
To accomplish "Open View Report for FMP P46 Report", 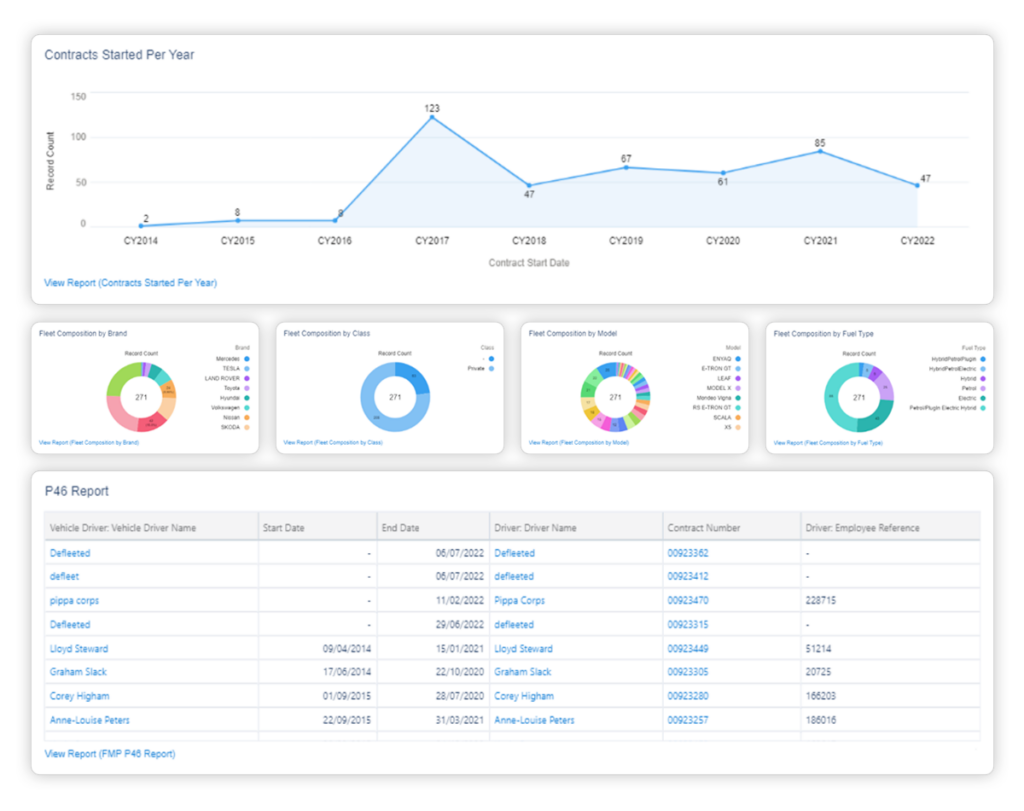I will tap(109, 753).
